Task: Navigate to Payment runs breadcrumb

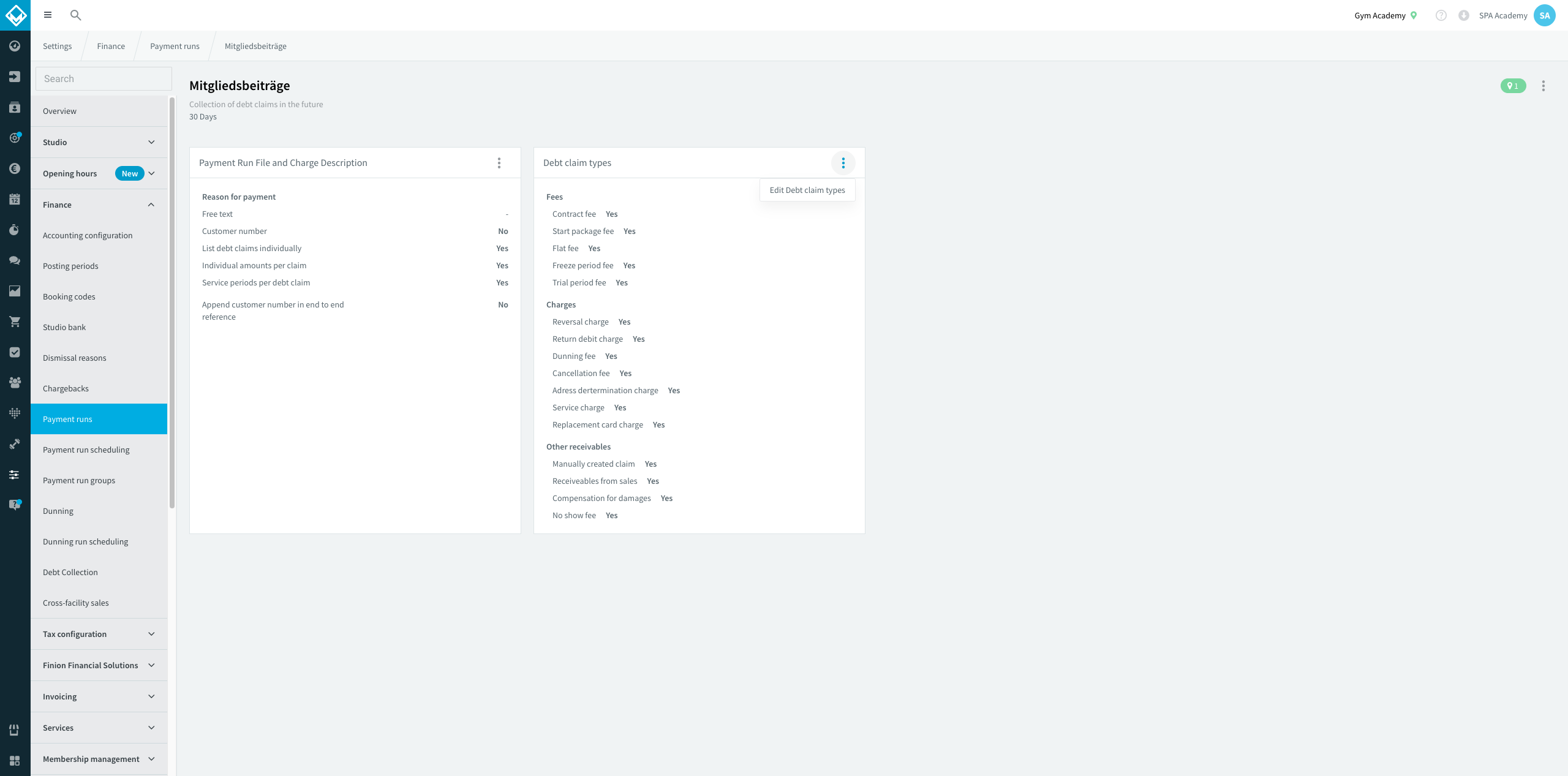Action: (175, 46)
